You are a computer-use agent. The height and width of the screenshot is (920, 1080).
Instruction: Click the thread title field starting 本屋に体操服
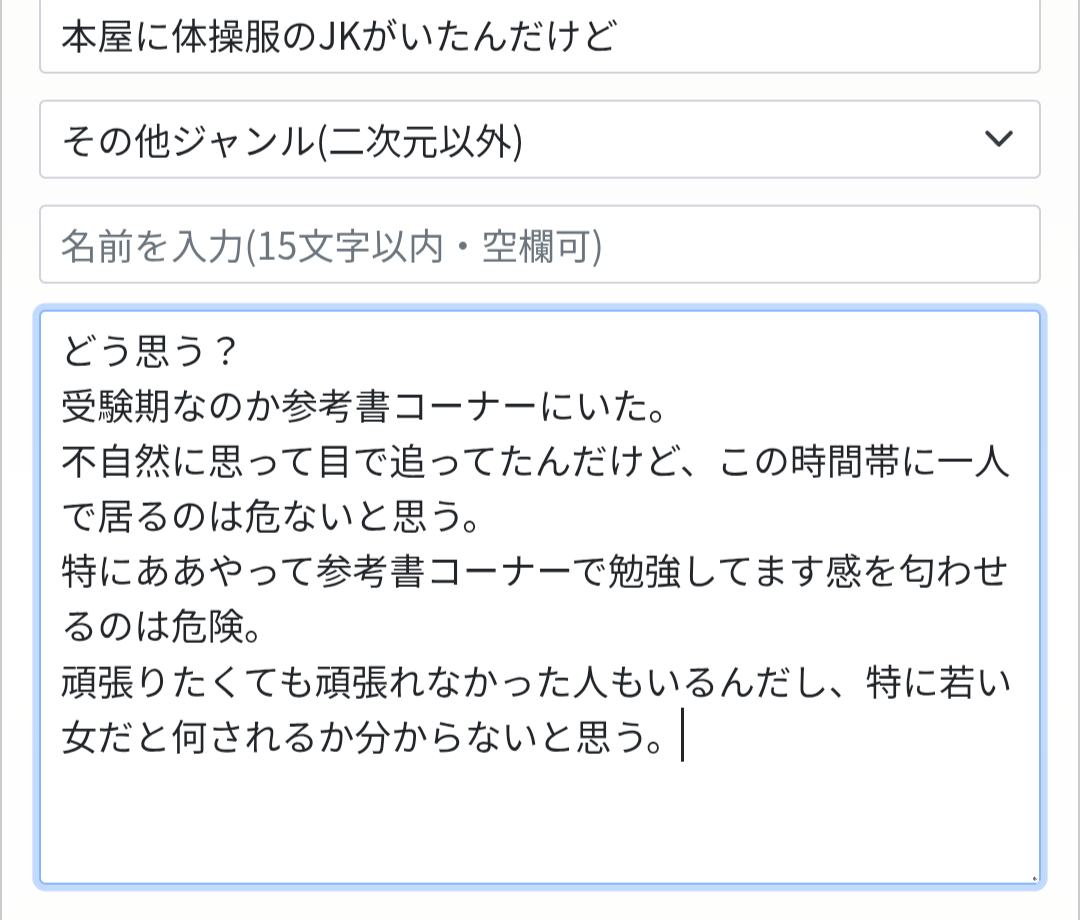click(540, 38)
